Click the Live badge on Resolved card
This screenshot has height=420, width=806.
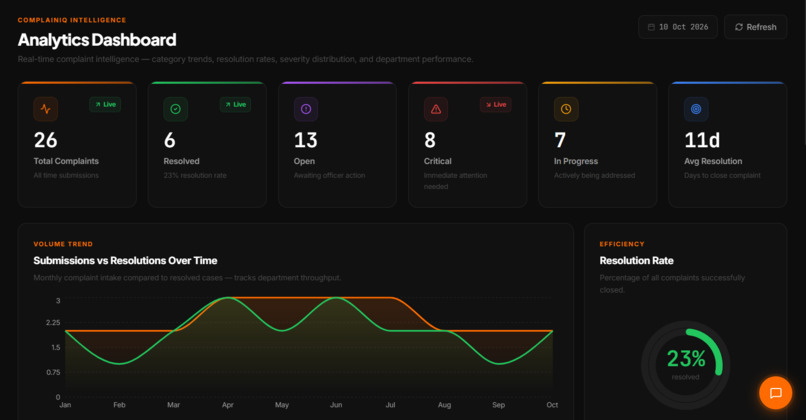pyautogui.click(x=235, y=104)
